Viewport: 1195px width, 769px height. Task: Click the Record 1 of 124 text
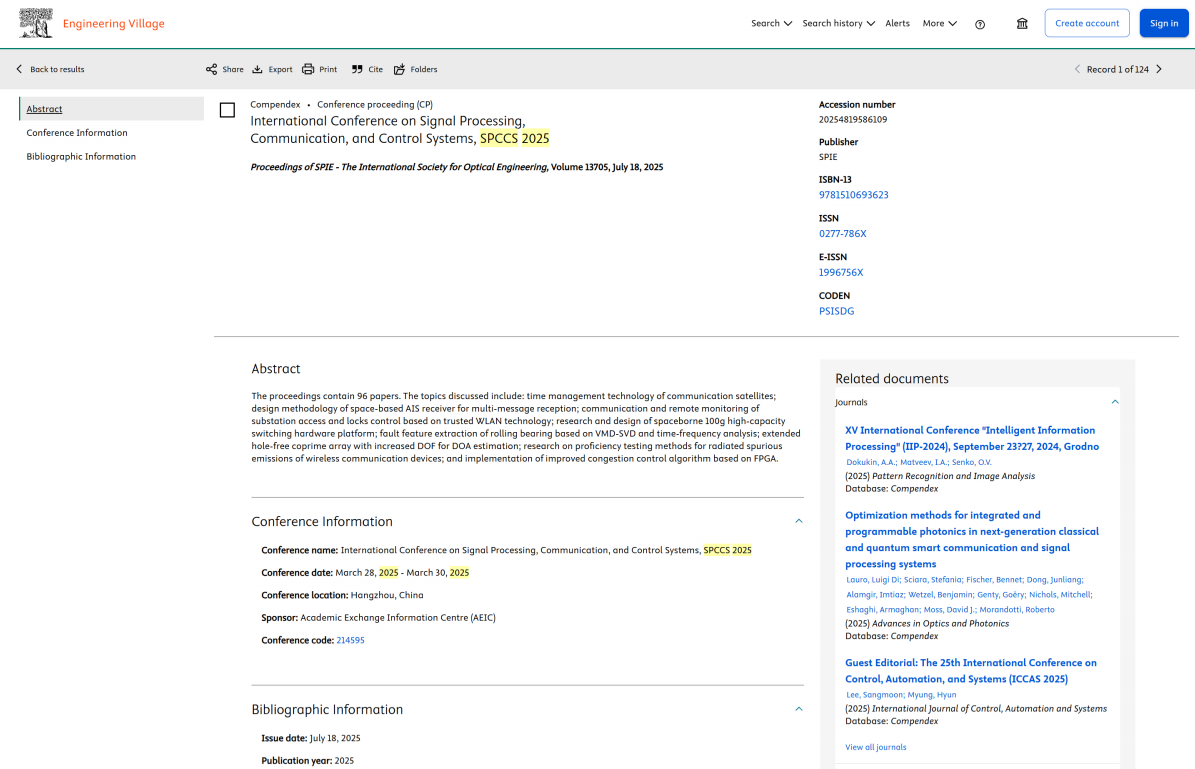(1117, 69)
